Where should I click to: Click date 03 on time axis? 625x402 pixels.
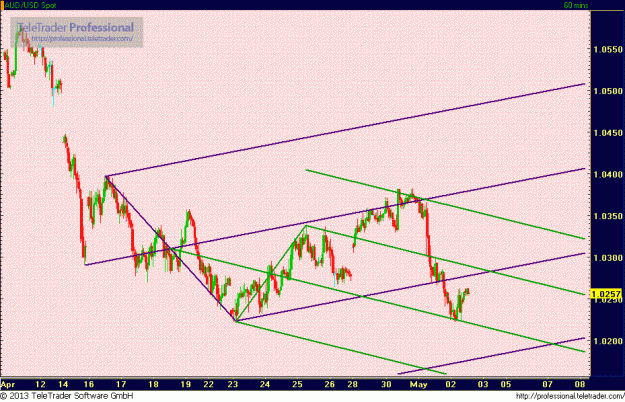483,384
